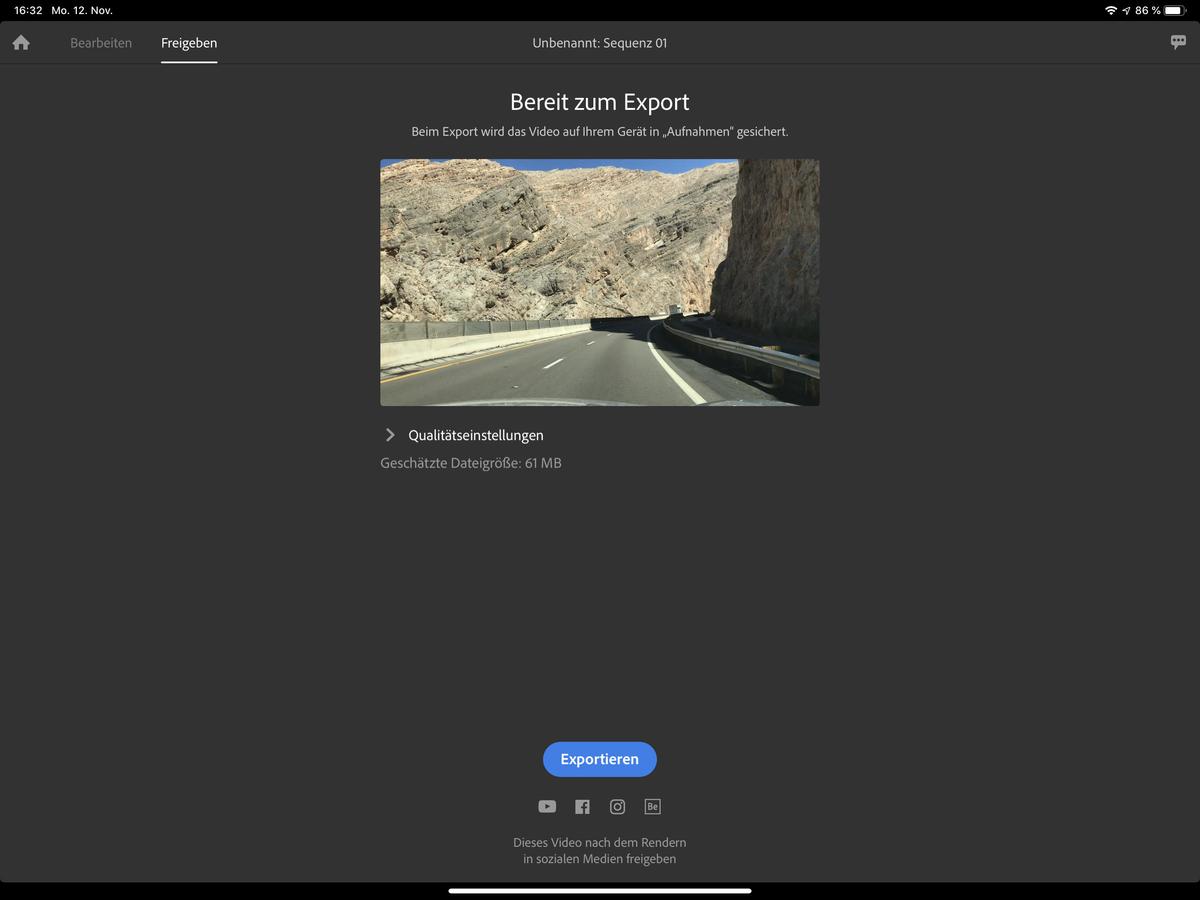
Task: Open the feedback speech bubble icon
Action: tap(1178, 42)
